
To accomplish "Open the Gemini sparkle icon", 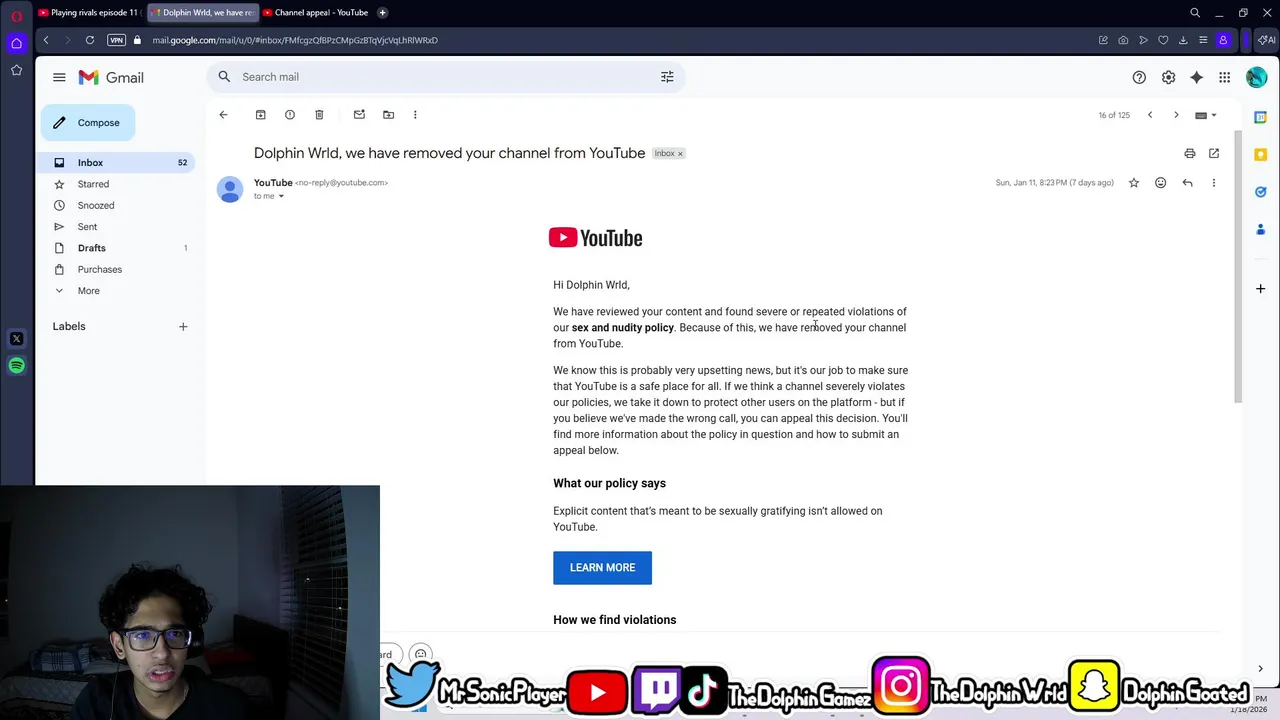I will click(1196, 77).
